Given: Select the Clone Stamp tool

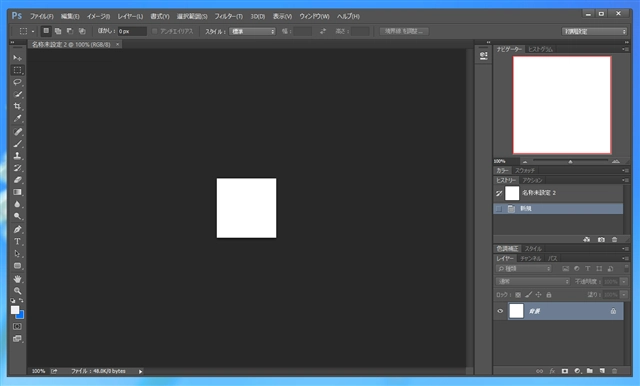Looking at the screenshot, I should pyautogui.click(x=17, y=155).
